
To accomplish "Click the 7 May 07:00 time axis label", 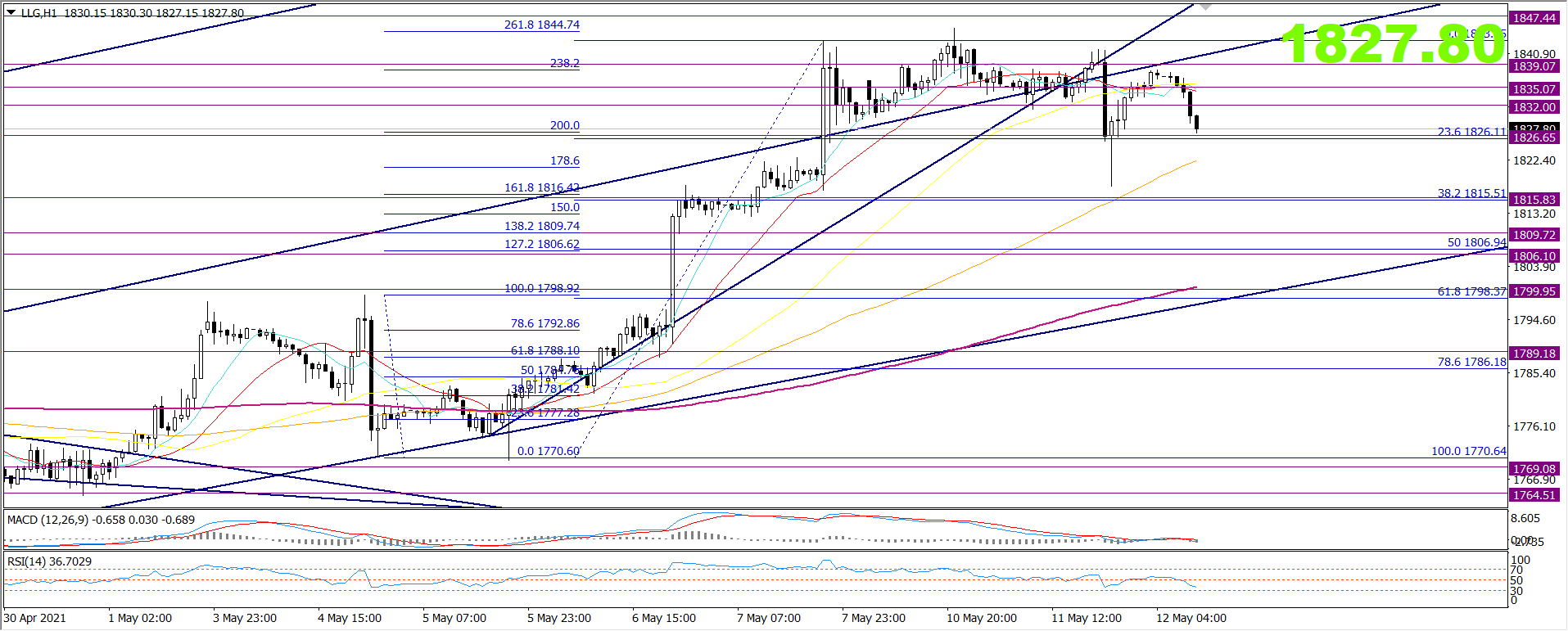I will pyautogui.click(x=769, y=618).
